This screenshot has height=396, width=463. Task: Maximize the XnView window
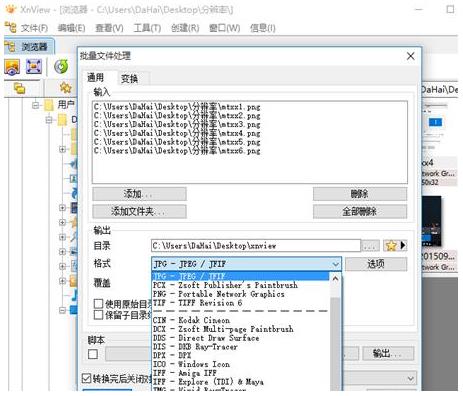450,9
